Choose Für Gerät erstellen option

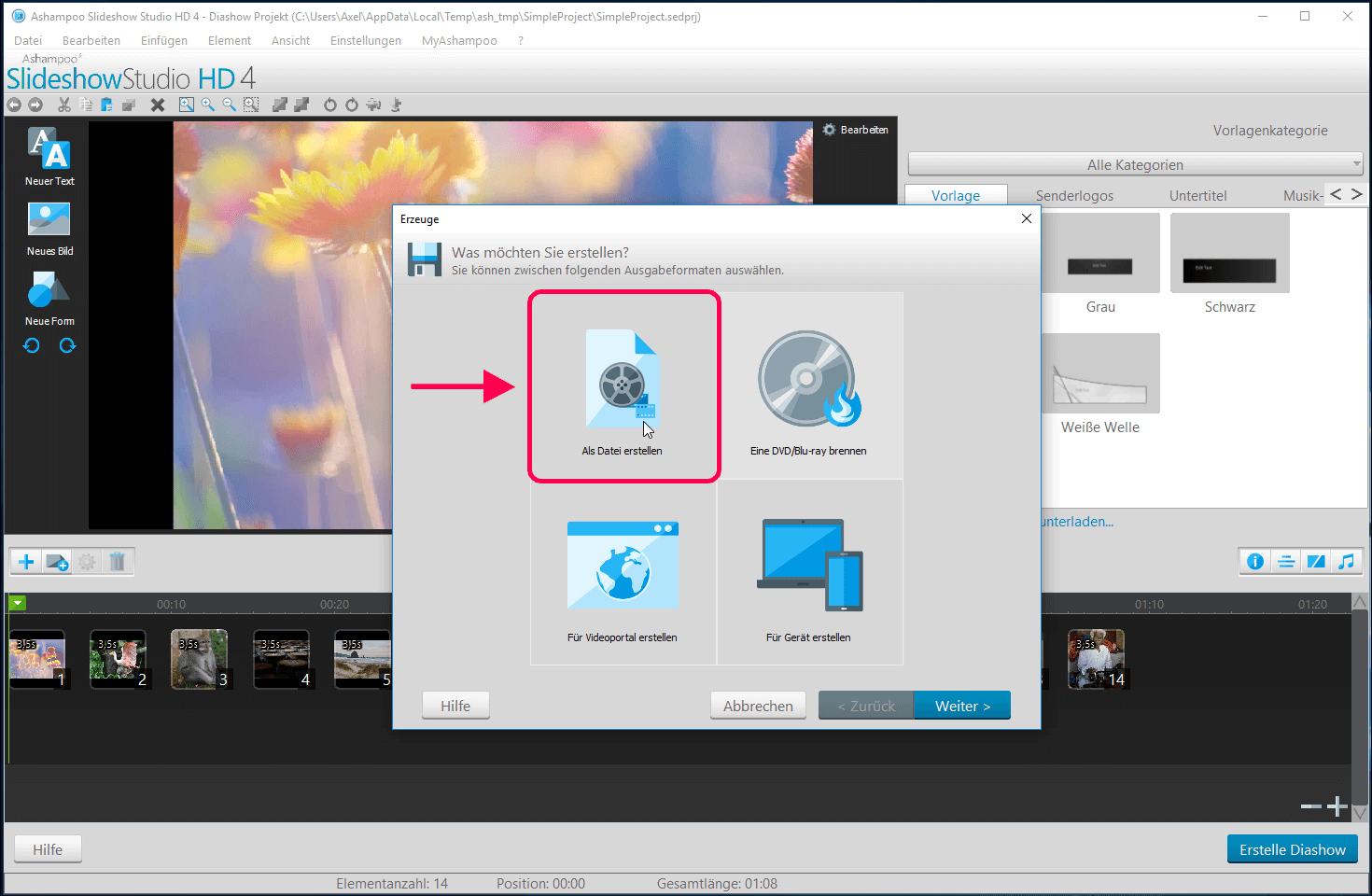(x=809, y=572)
